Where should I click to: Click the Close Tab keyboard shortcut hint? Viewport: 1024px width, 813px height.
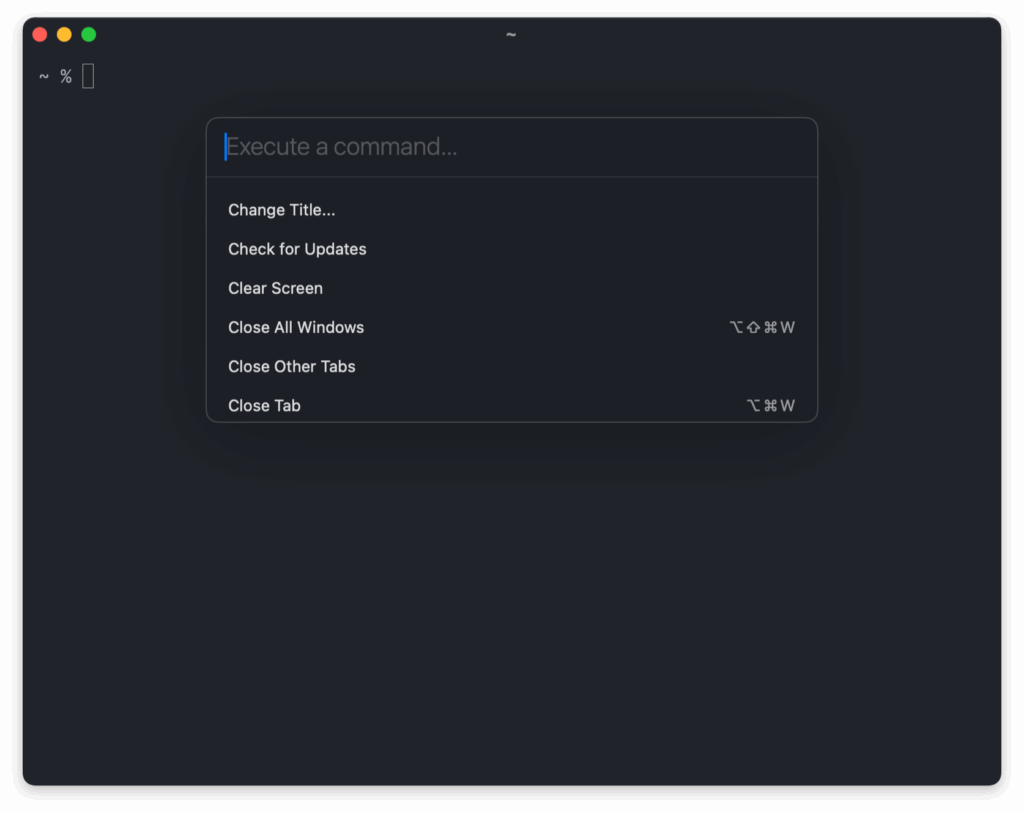770,405
